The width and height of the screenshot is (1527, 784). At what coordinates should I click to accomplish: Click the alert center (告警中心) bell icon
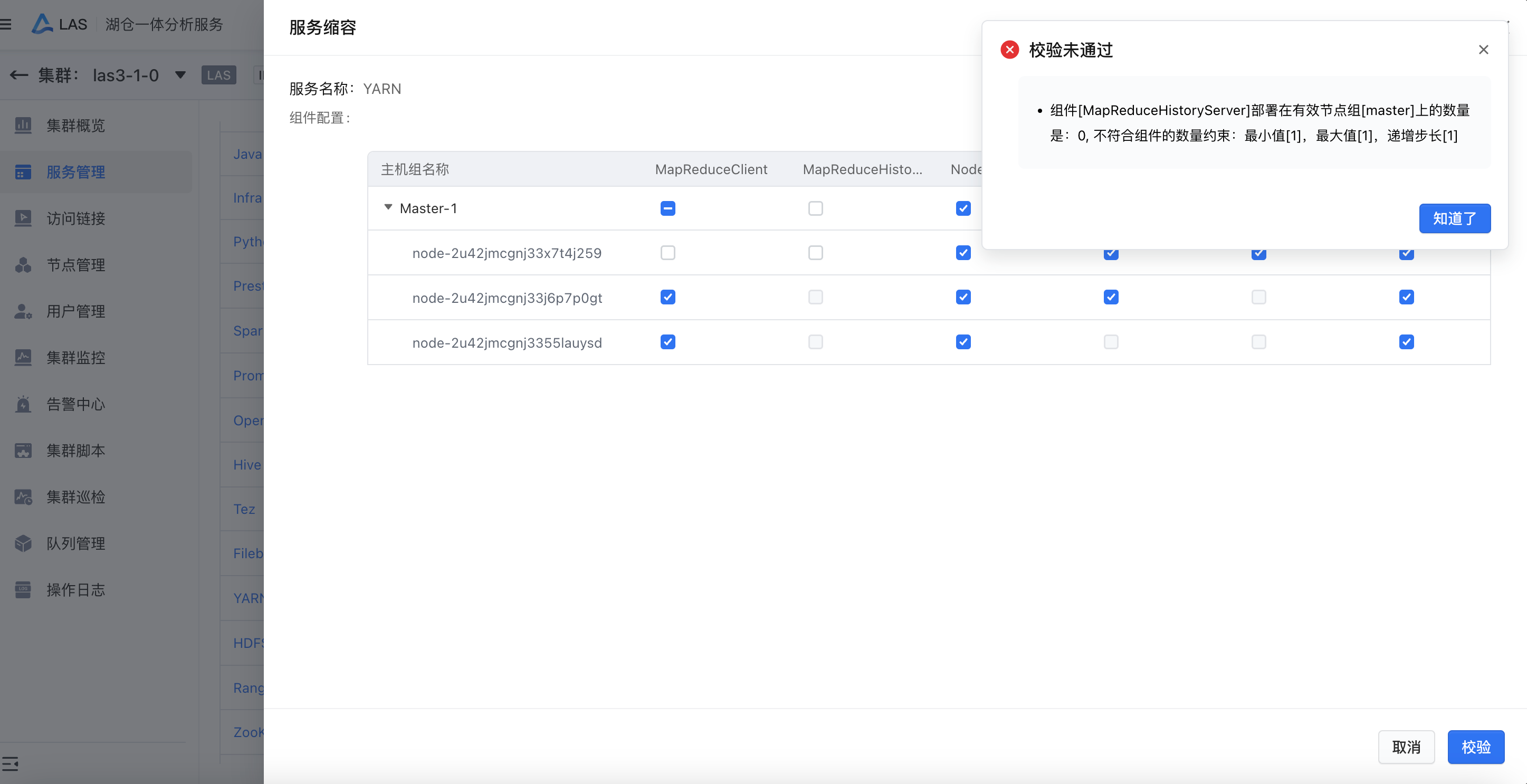tap(23, 404)
